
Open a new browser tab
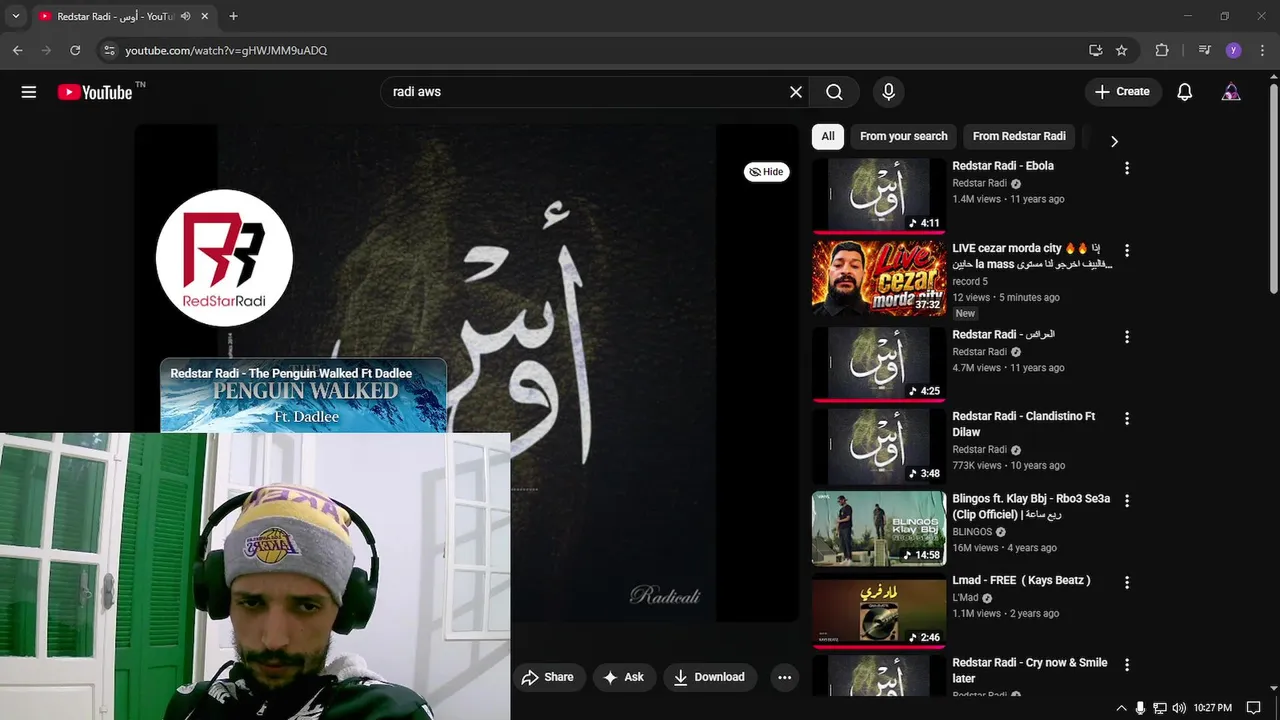click(233, 16)
